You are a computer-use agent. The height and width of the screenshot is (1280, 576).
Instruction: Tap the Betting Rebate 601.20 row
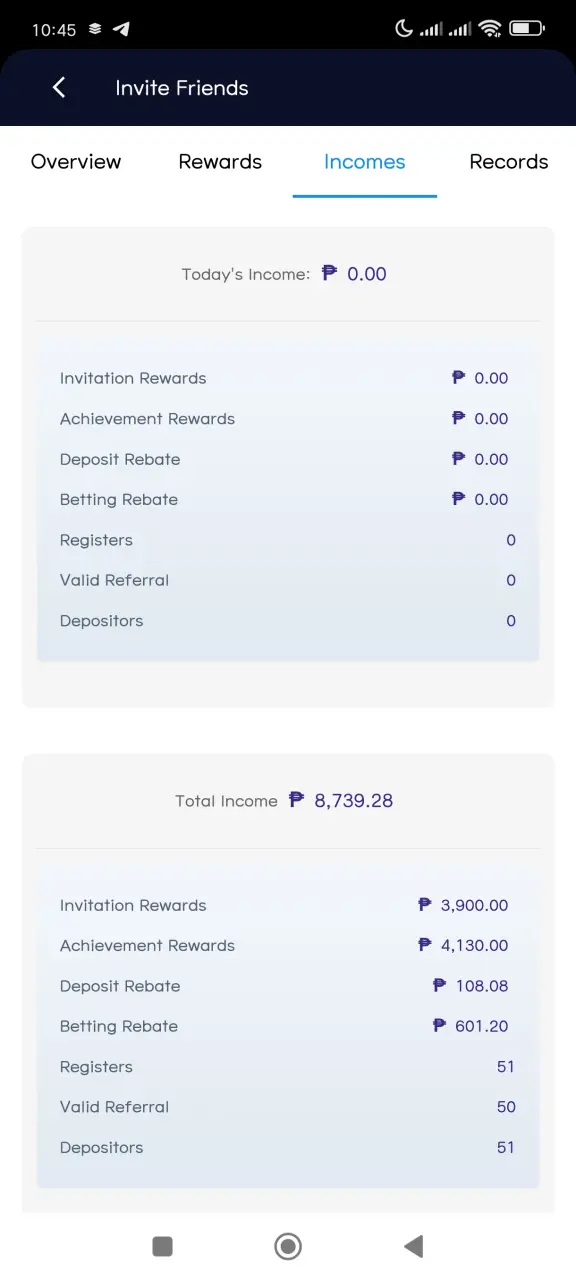[288, 1026]
